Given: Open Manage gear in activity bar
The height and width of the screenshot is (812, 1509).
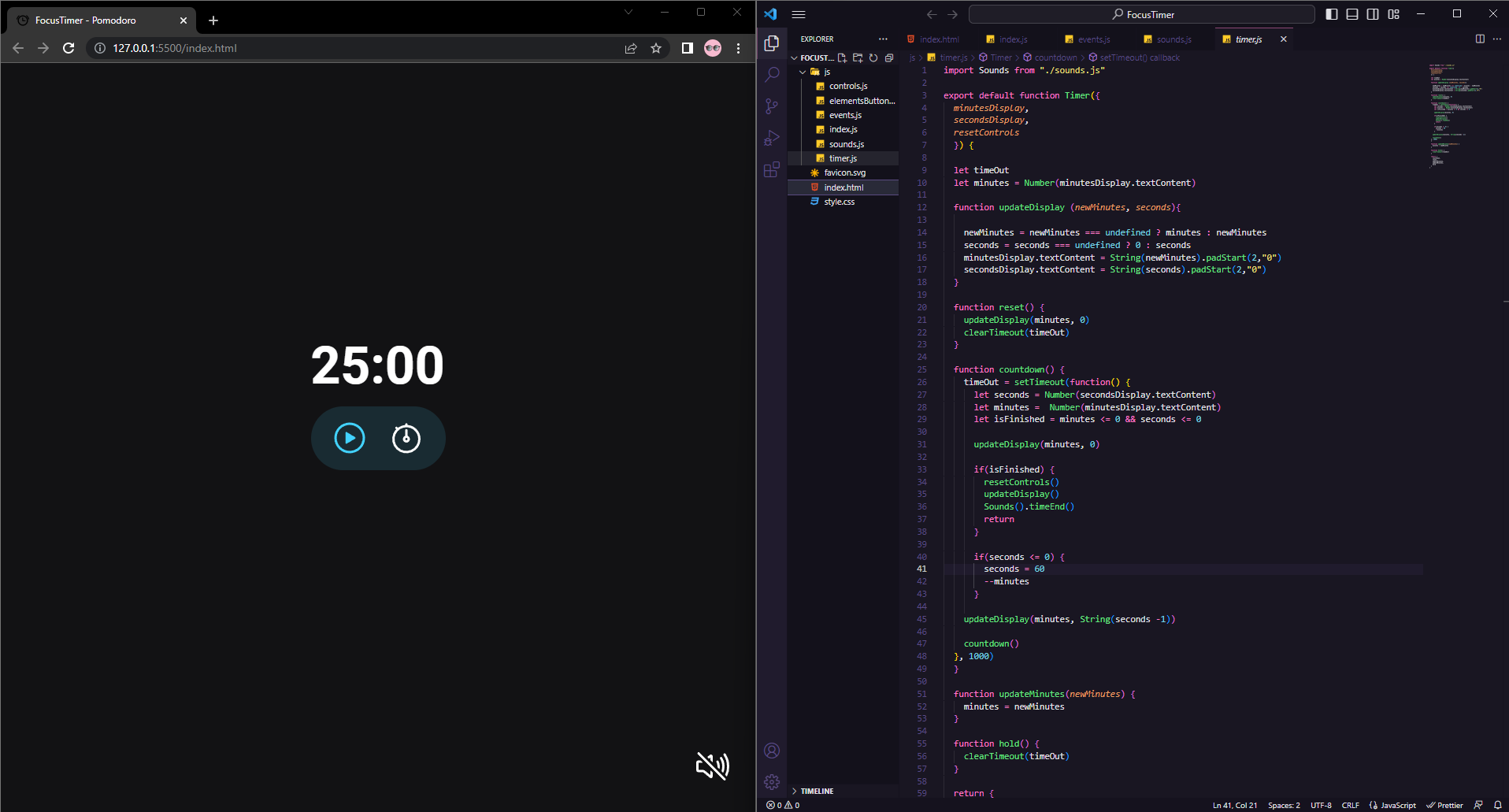Looking at the screenshot, I should tap(772, 782).
